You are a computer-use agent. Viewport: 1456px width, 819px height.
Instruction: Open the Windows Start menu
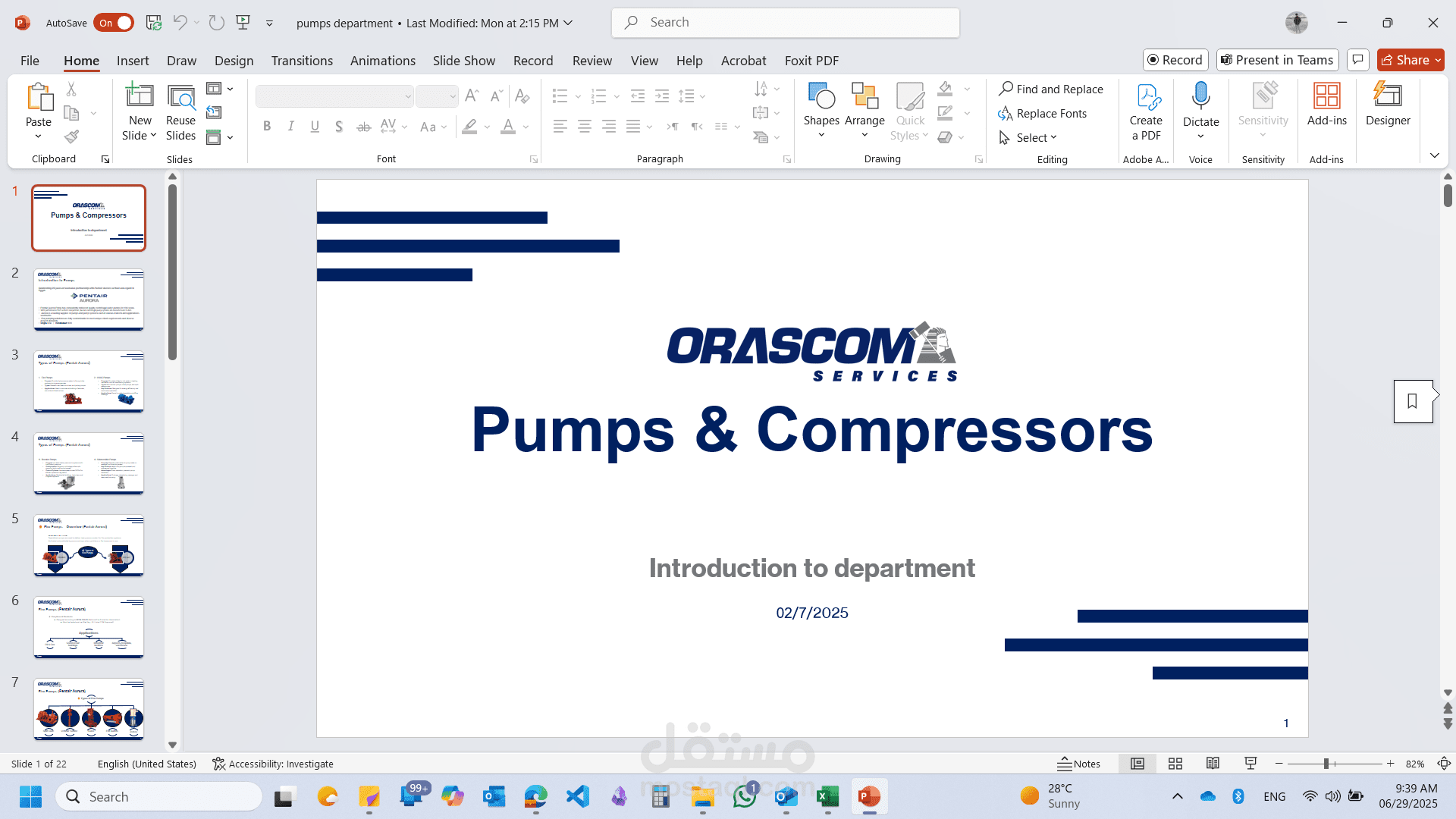coord(30,796)
